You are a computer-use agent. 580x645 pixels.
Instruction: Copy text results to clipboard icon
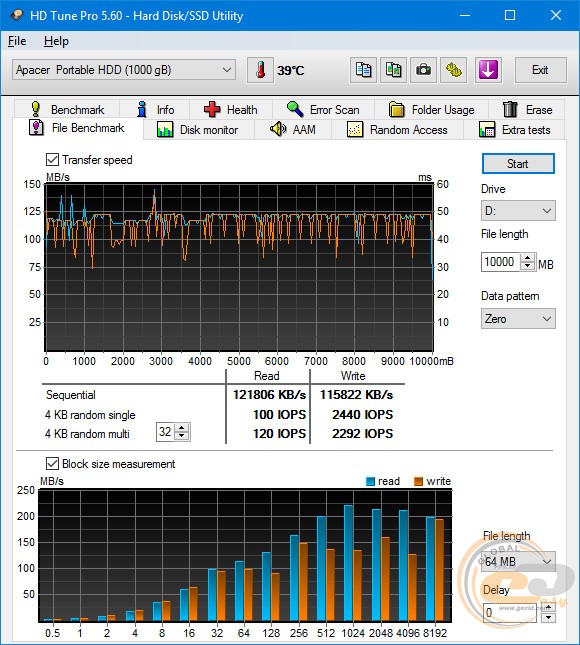(x=363, y=70)
